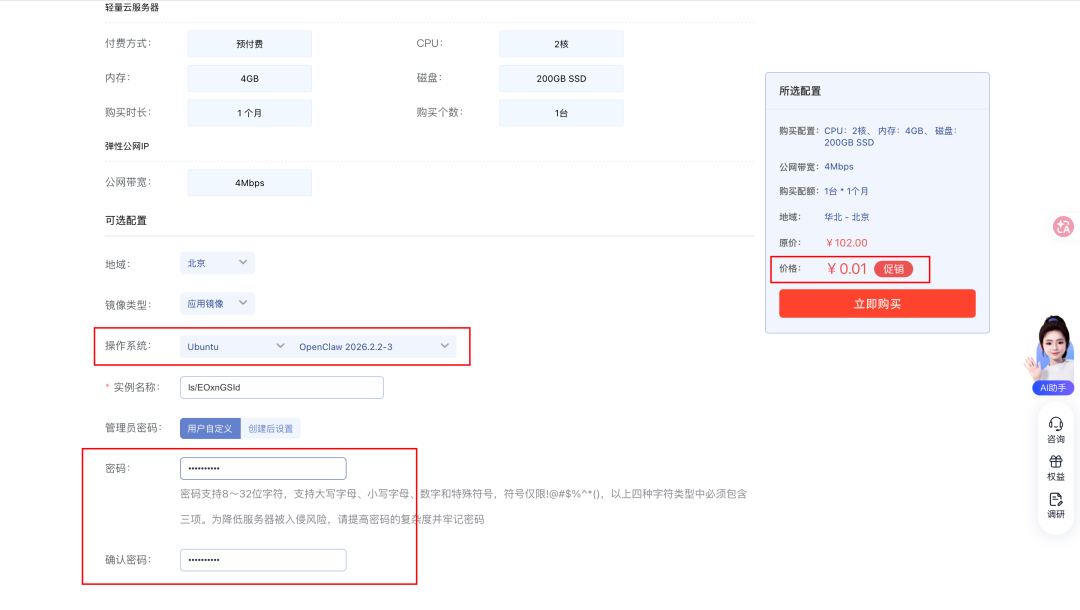The height and width of the screenshot is (610, 1080).
Task: Click the 密码 password input field
Action: [262, 467]
